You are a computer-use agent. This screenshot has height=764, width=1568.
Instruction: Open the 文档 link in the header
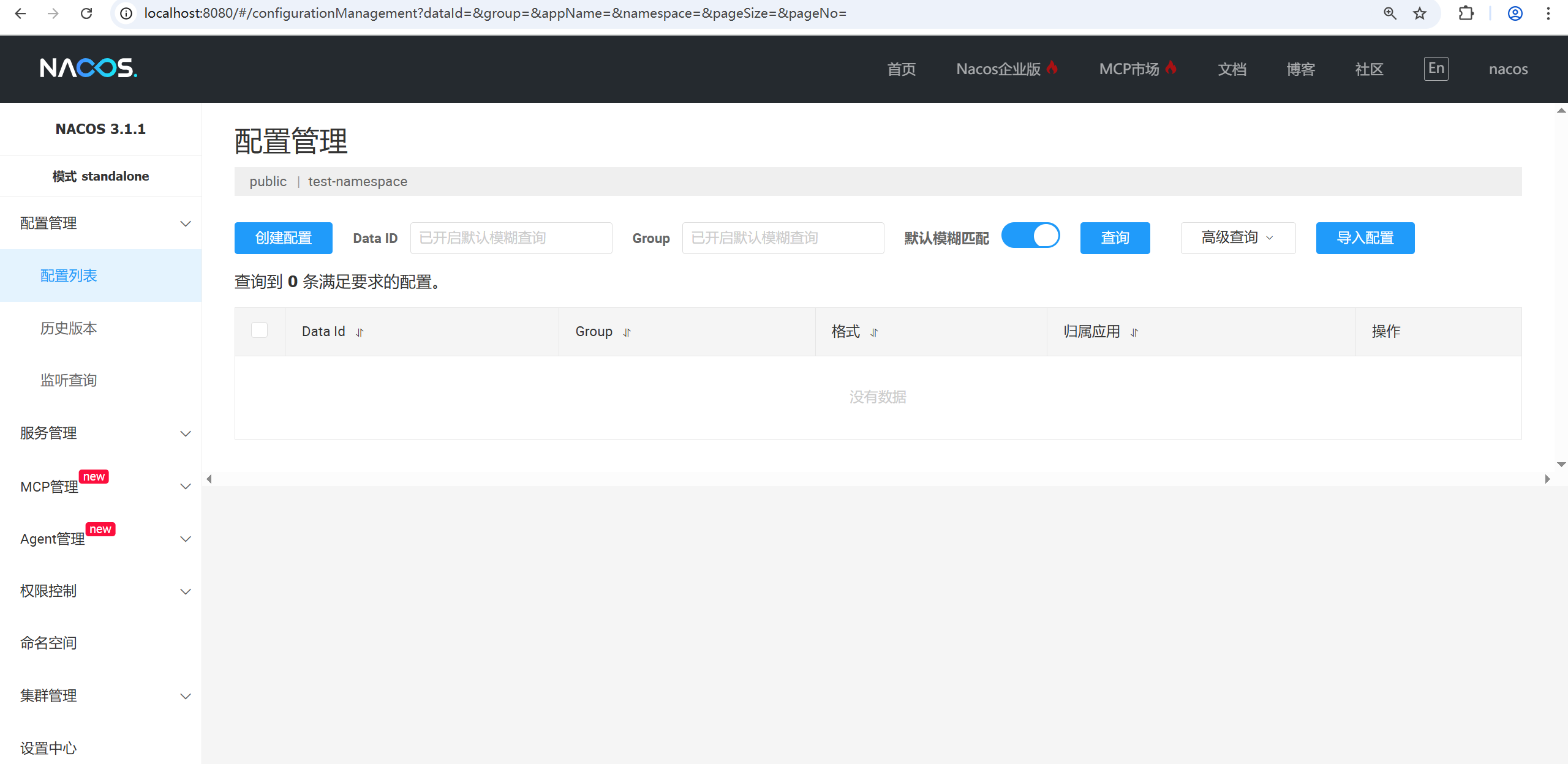(1232, 69)
